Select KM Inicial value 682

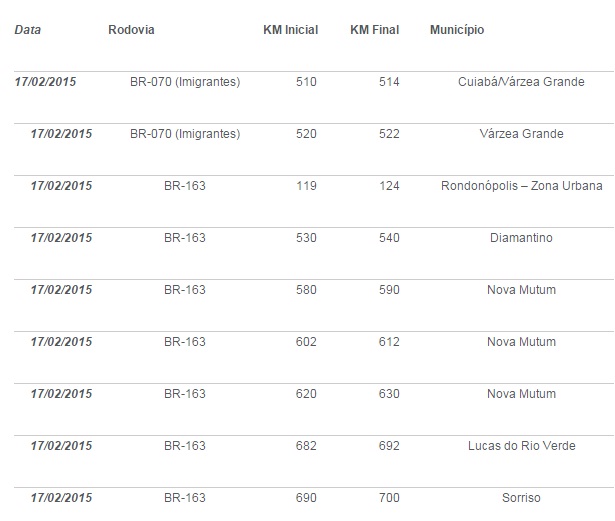[x=306, y=446]
